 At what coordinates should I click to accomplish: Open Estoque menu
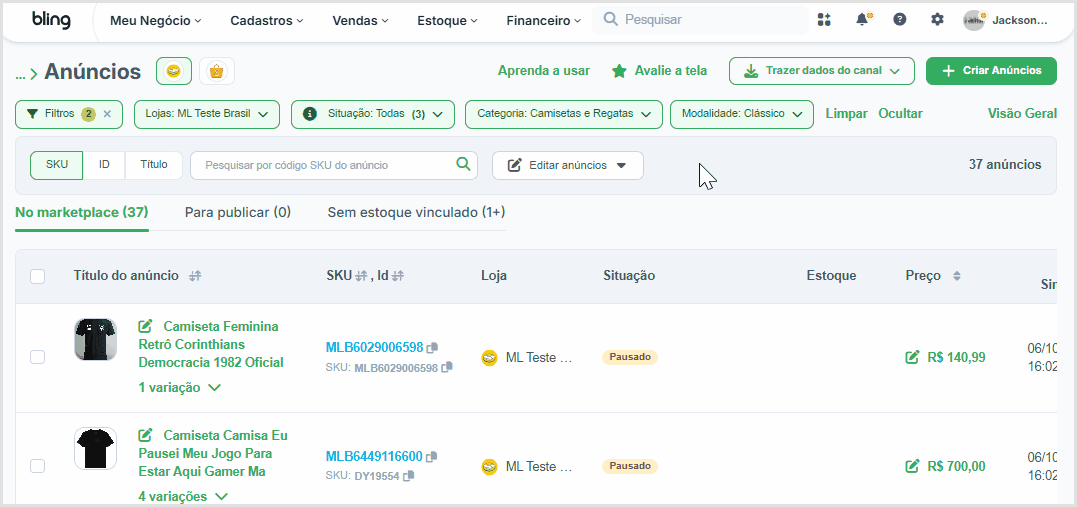coord(447,21)
